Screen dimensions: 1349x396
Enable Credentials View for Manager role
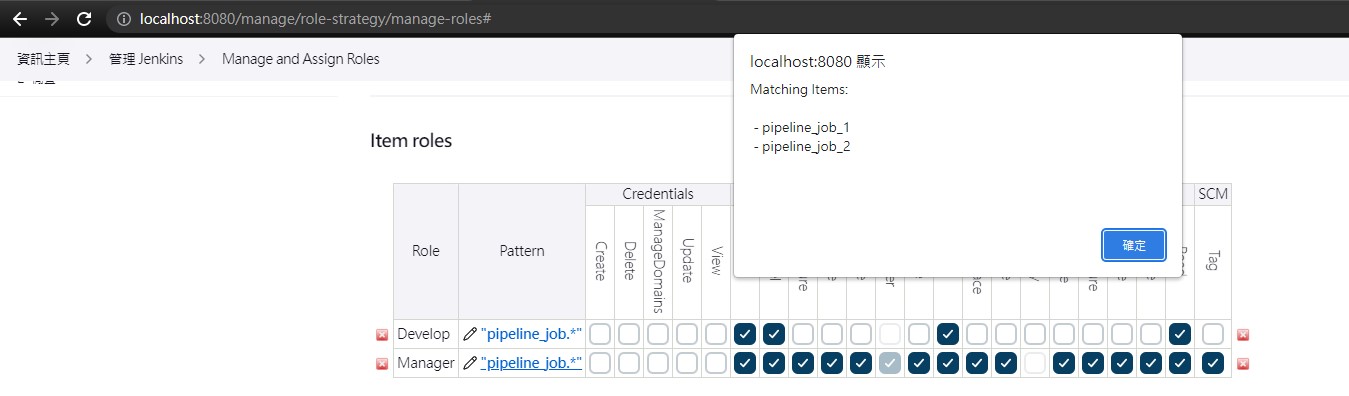click(x=716, y=363)
